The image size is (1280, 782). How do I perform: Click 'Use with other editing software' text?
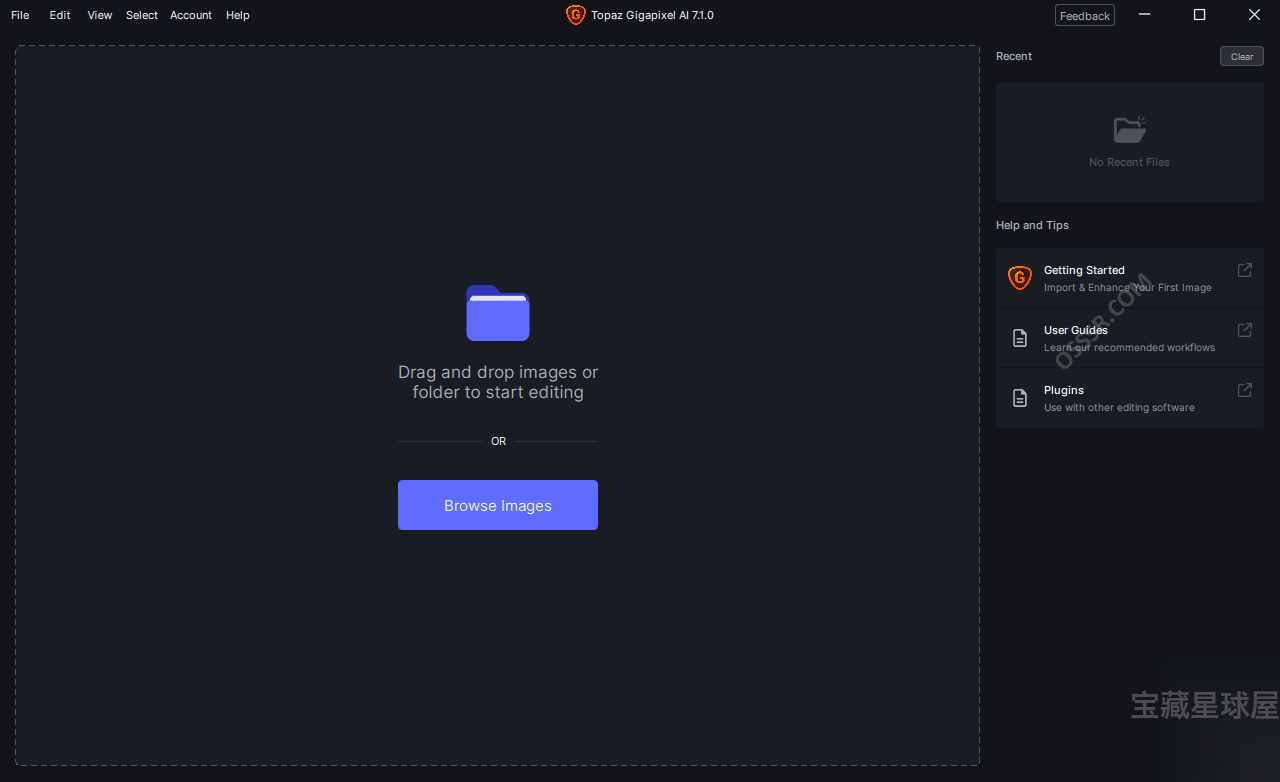coord(1119,408)
